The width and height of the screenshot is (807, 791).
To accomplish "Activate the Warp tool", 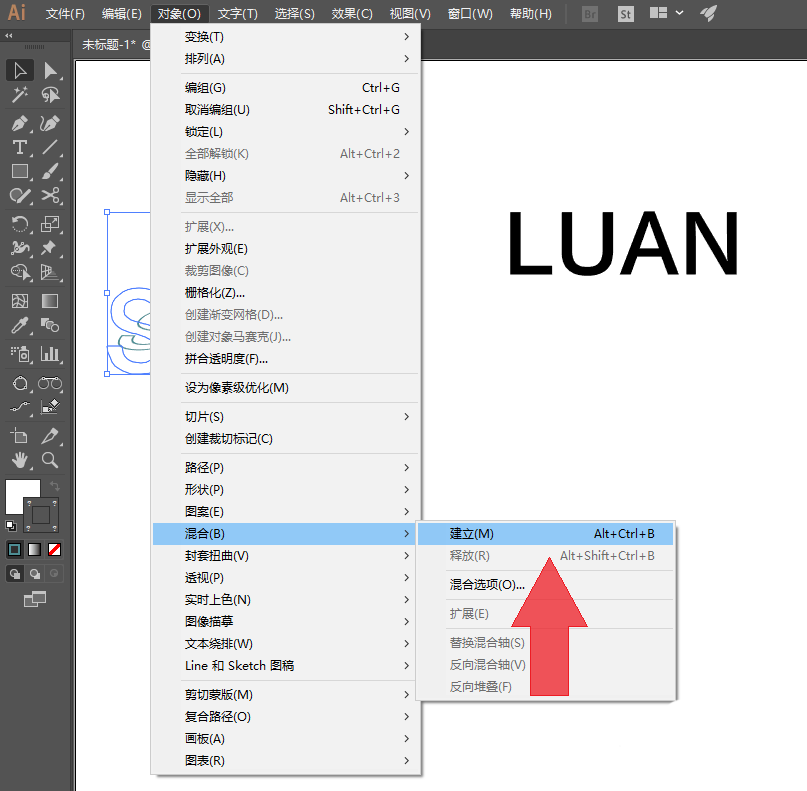I will (x=20, y=248).
